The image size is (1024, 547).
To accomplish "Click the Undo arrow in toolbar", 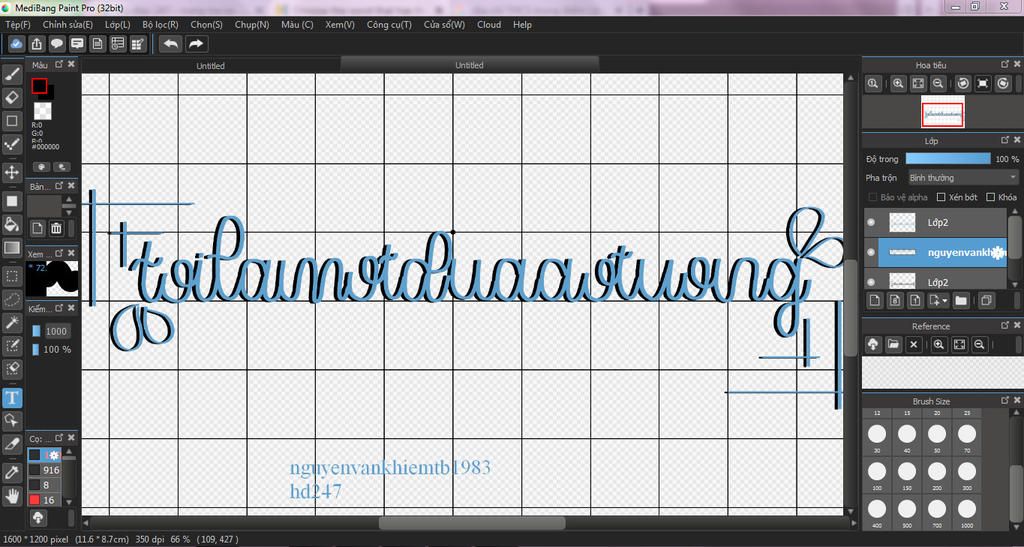I will pos(171,44).
